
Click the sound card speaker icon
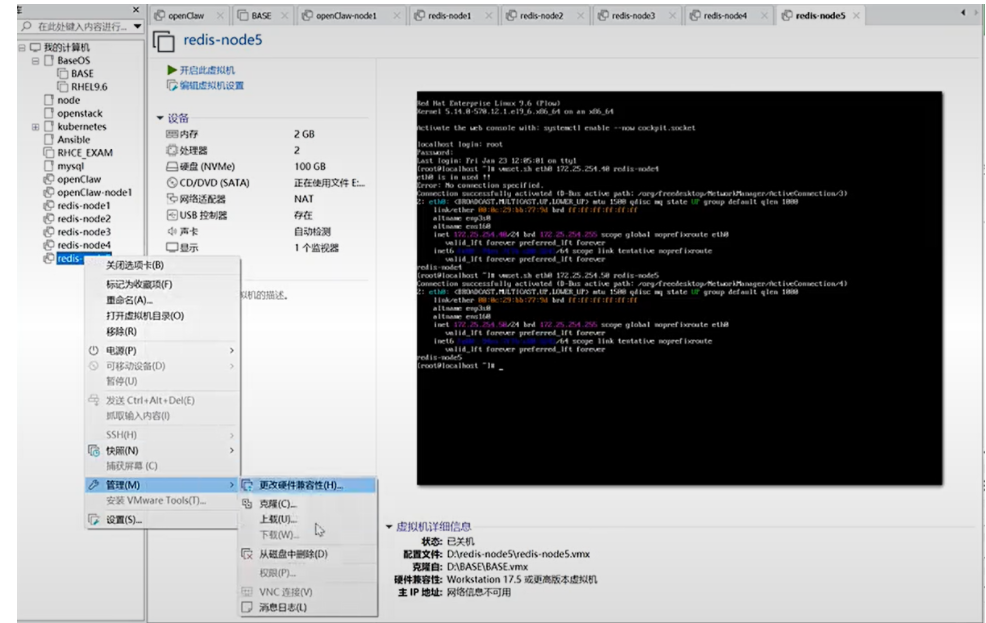(x=172, y=231)
